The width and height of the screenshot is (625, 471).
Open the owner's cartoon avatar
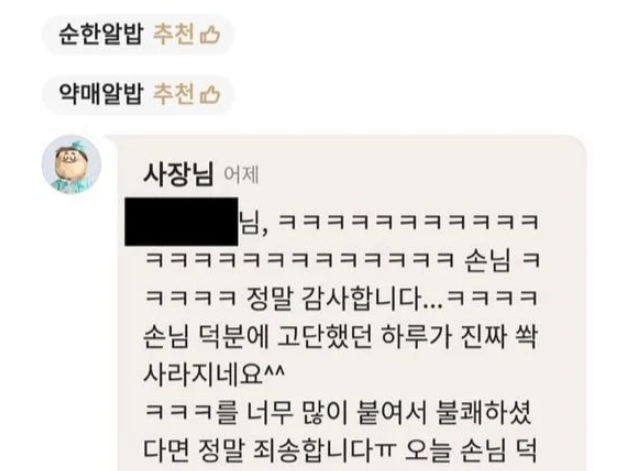coord(71,164)
